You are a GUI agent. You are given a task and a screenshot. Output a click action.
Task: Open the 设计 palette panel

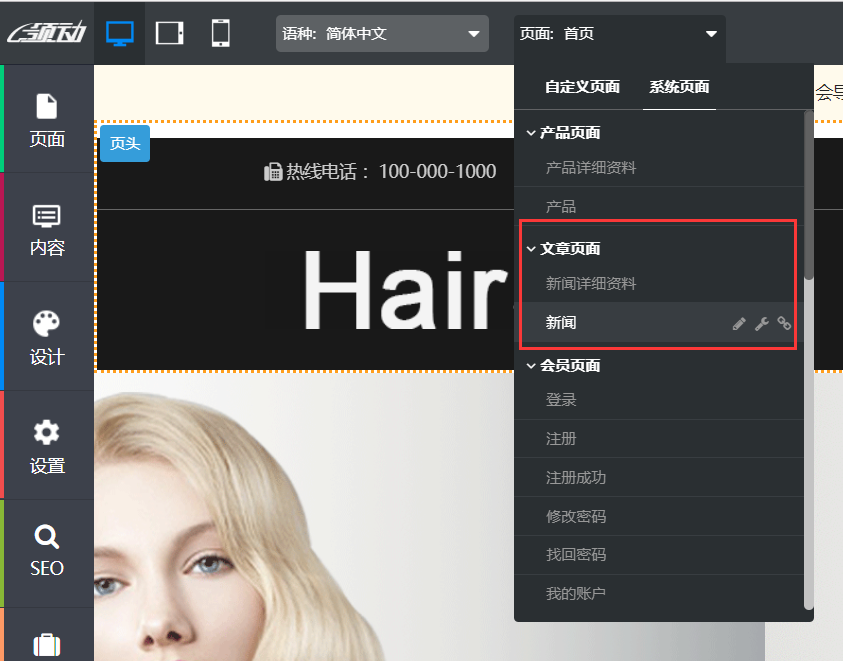pyautogui.click(x=47, y=337)
